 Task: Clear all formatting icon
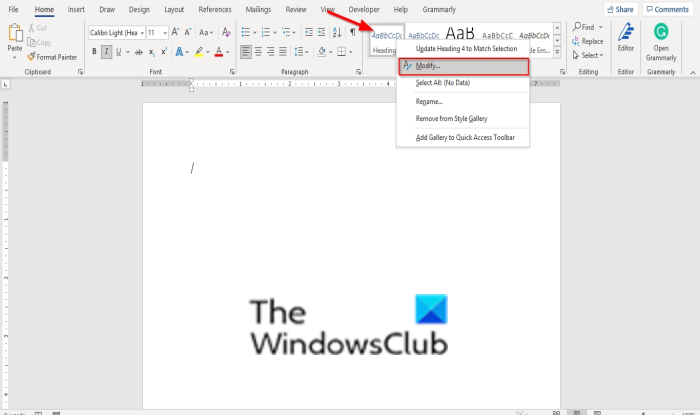(226, 32)
